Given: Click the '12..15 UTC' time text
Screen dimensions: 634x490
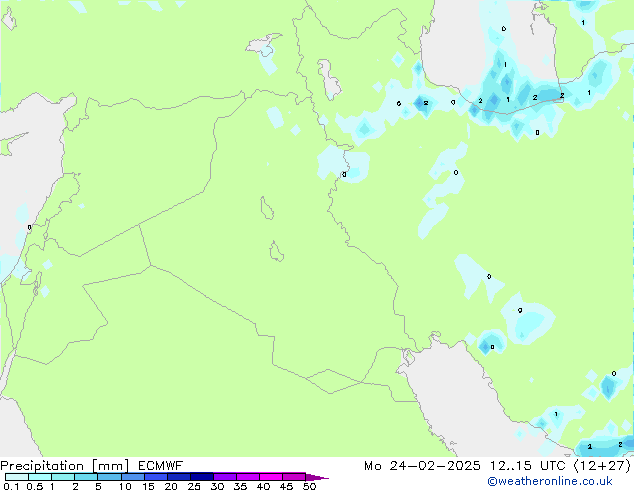Looking at the screenshot, I should pos(527,466).
